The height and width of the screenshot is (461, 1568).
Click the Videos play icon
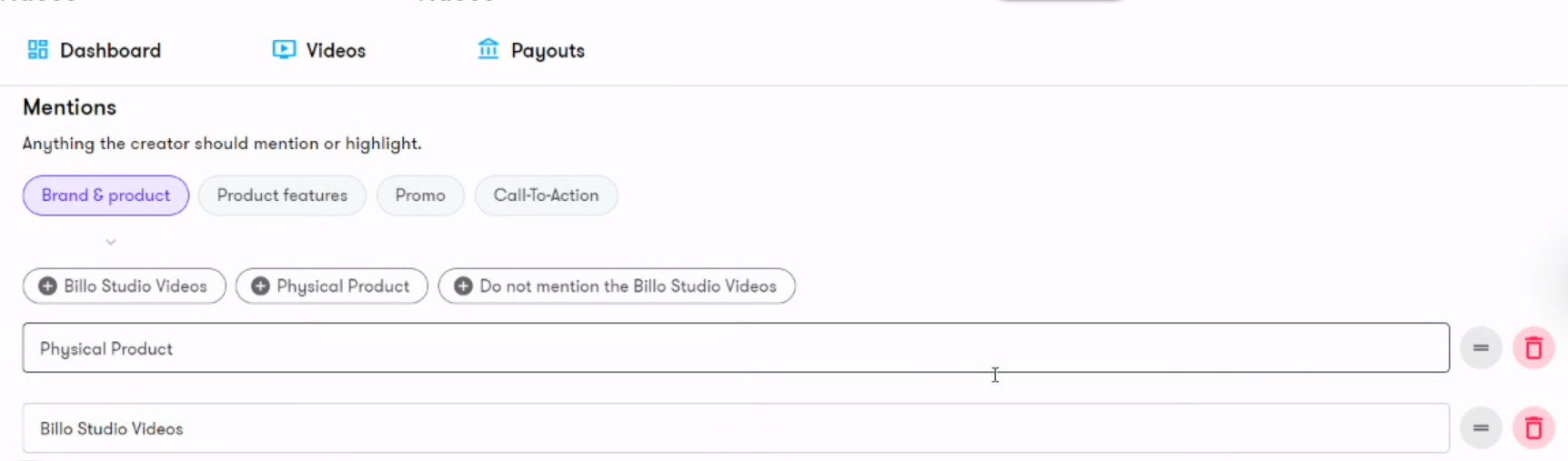(284, 49)
